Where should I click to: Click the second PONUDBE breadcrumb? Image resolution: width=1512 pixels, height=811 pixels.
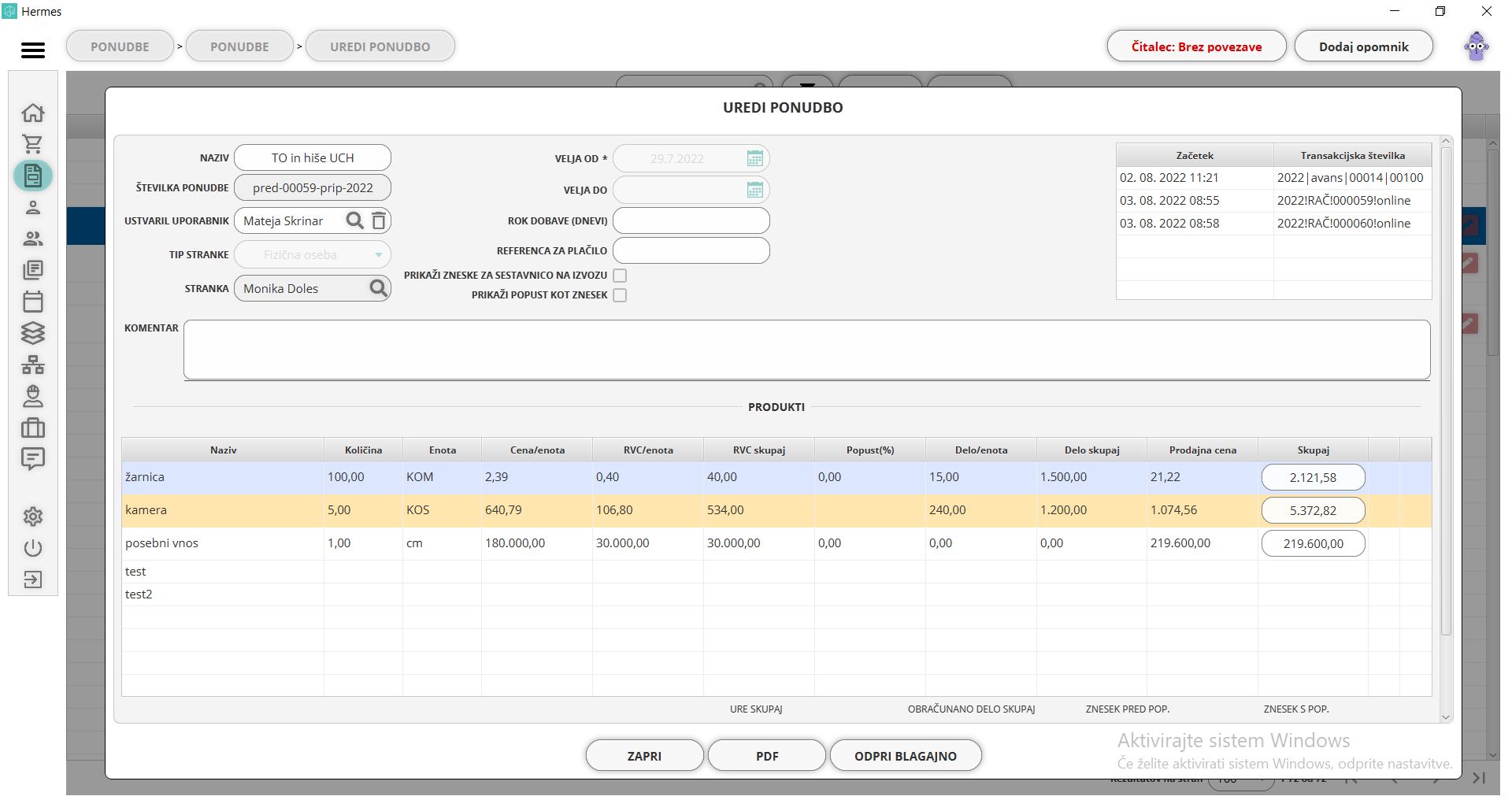coord(239,46)
